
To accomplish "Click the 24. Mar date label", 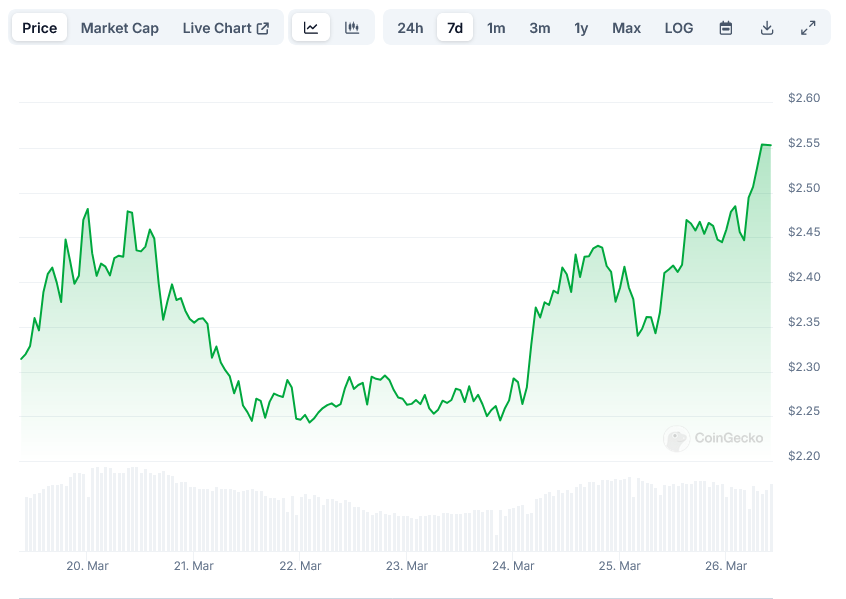I will coord(513,566).
